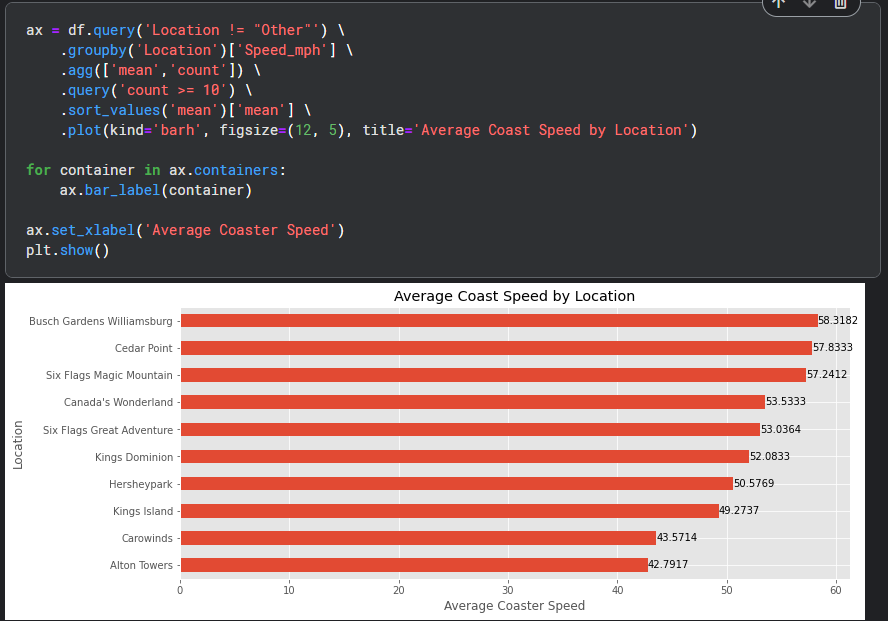Click the bar value 53.0364
Screen dimensions: 888x621
pyautogui.click(x=780, y=429)
